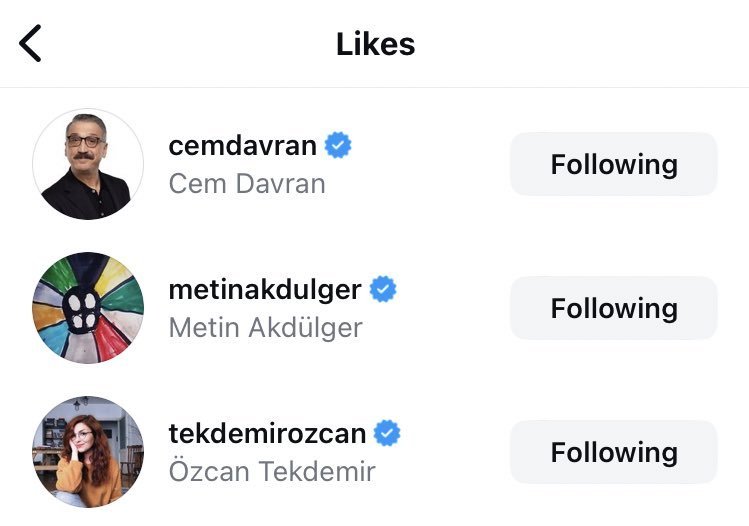Viewport: 749px width, 526px height.
Task: Tap the Likes header title
Action: pyautogui.click(x=375, y=44)
